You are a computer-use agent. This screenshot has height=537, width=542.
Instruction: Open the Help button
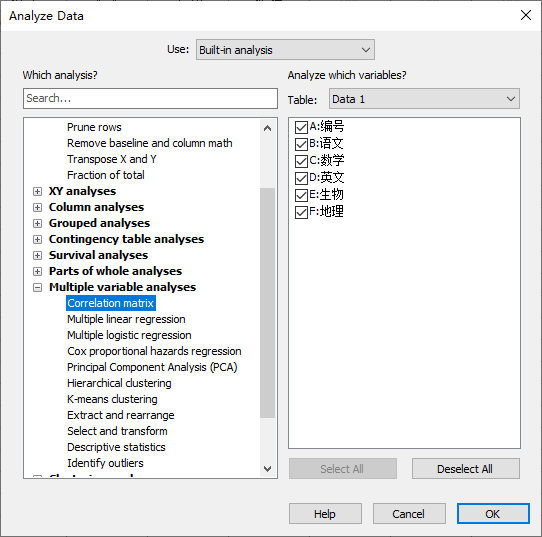pyautogui.click(x=325, y=514)
